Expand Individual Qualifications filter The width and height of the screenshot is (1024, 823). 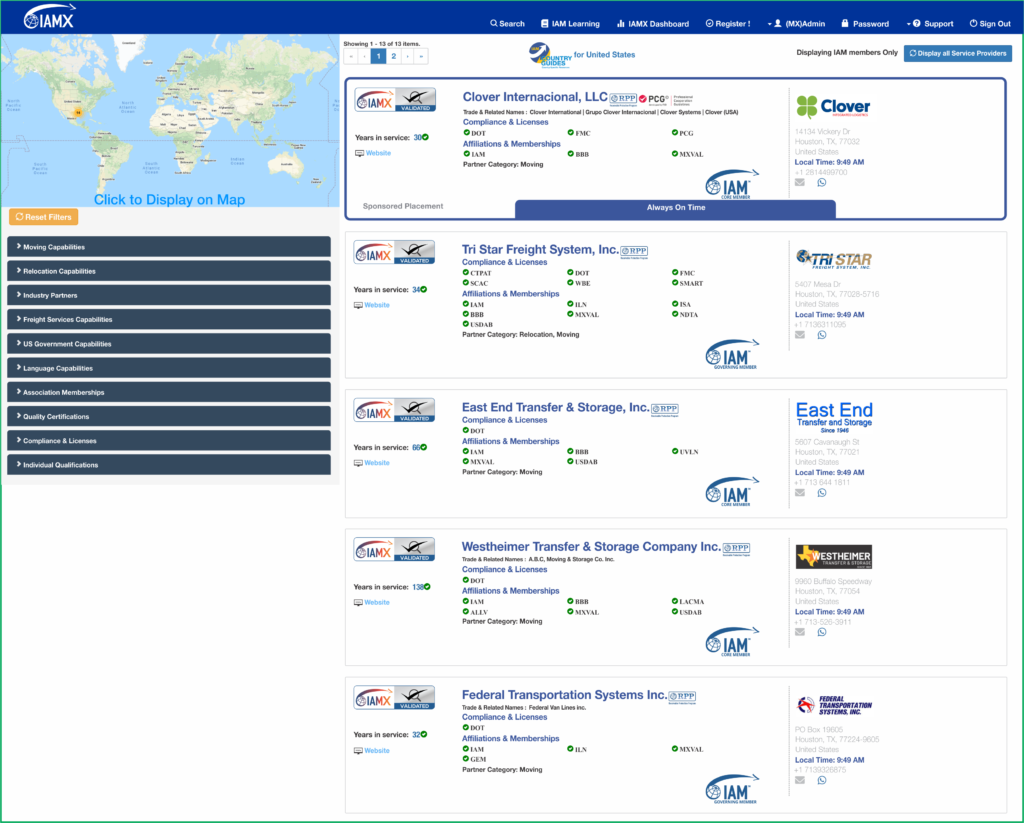click(x=169, y=465)
